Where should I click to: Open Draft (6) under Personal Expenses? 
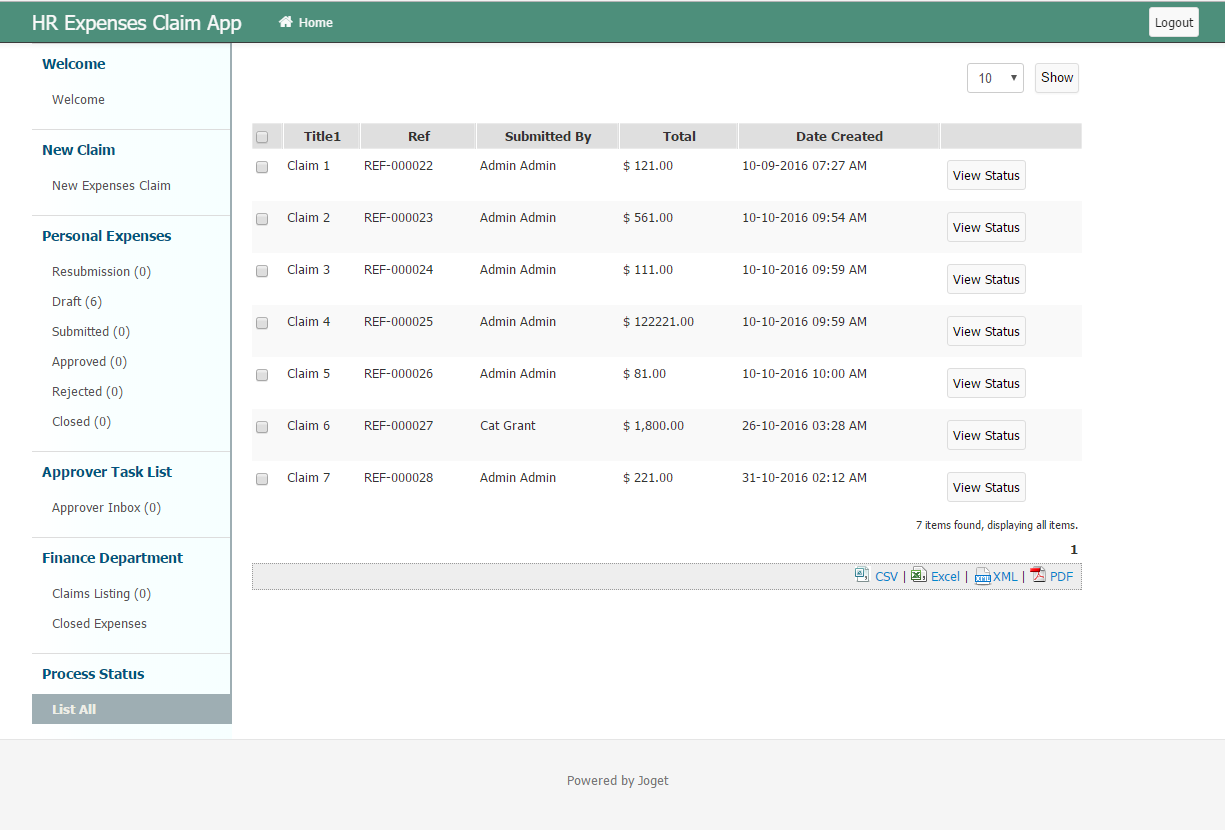tap(77, 301)
